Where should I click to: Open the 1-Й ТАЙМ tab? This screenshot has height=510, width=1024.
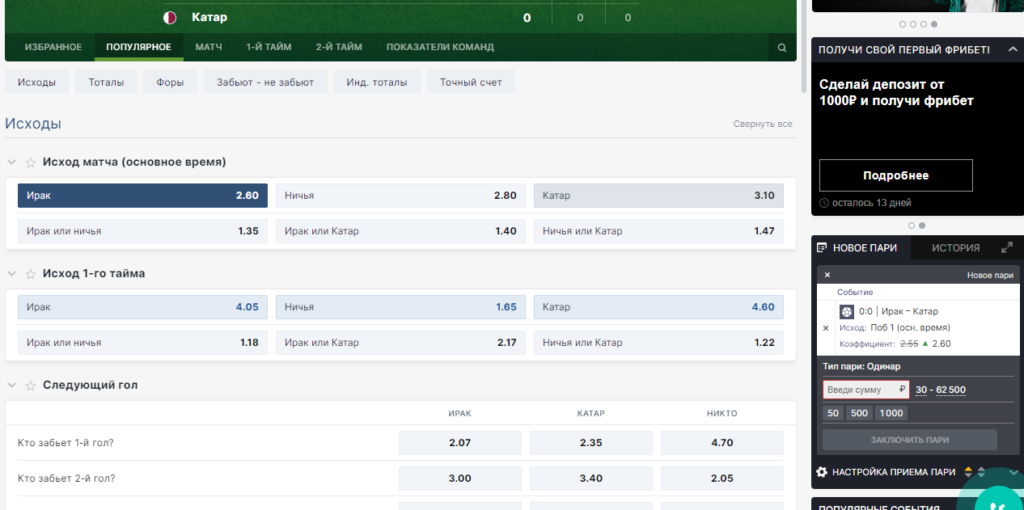pos(269,47)
